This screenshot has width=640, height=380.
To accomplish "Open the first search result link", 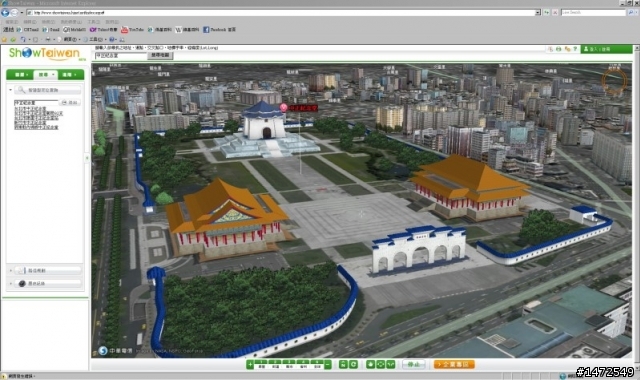I will [30, 109].
